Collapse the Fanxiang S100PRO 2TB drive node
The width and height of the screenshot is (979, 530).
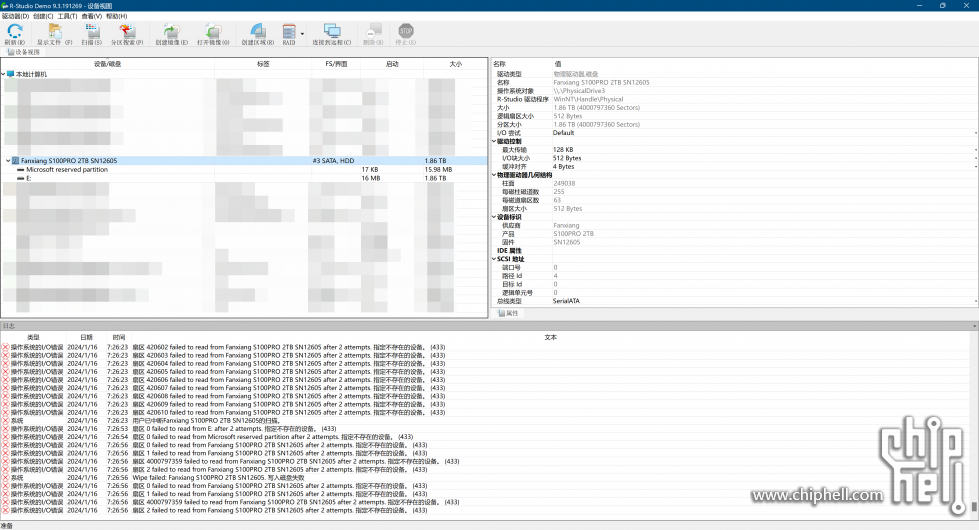(x=8, y=160)
